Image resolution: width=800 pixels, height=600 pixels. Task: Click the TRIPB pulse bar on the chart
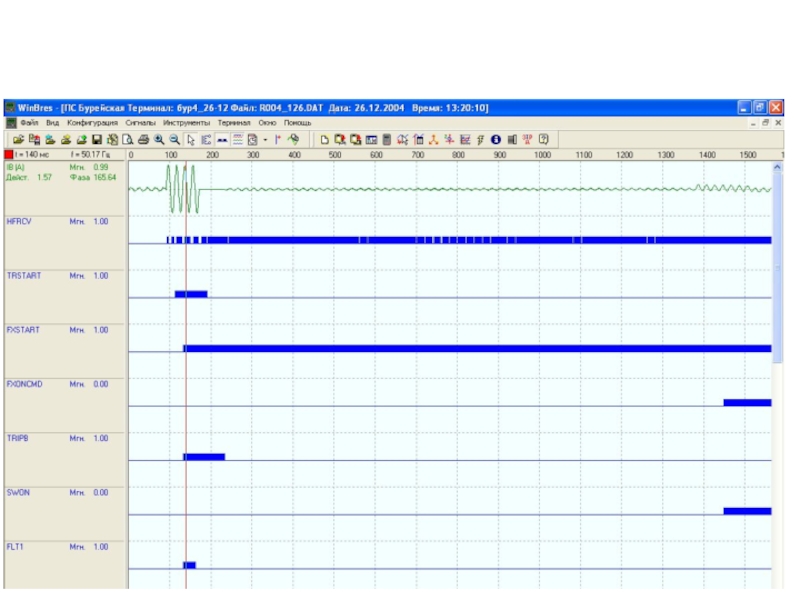(204, 457)
